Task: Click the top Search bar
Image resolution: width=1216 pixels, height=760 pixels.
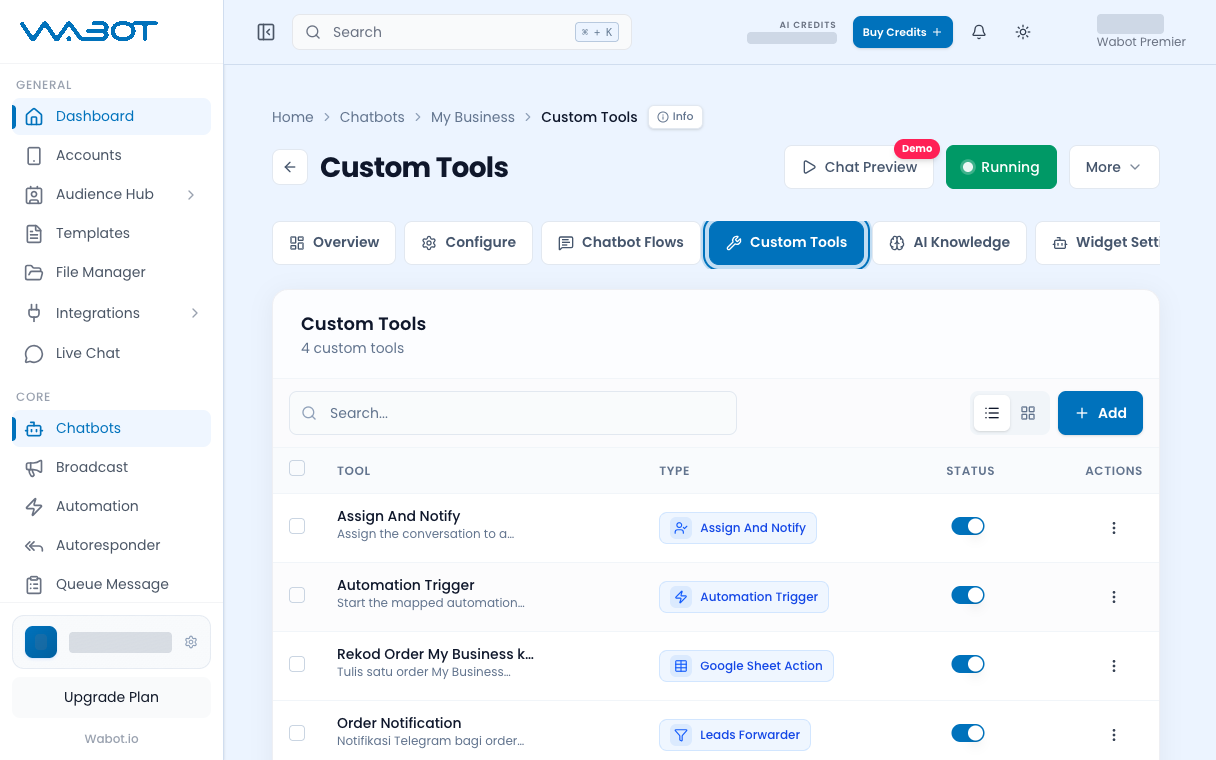Action: point(462,32)
